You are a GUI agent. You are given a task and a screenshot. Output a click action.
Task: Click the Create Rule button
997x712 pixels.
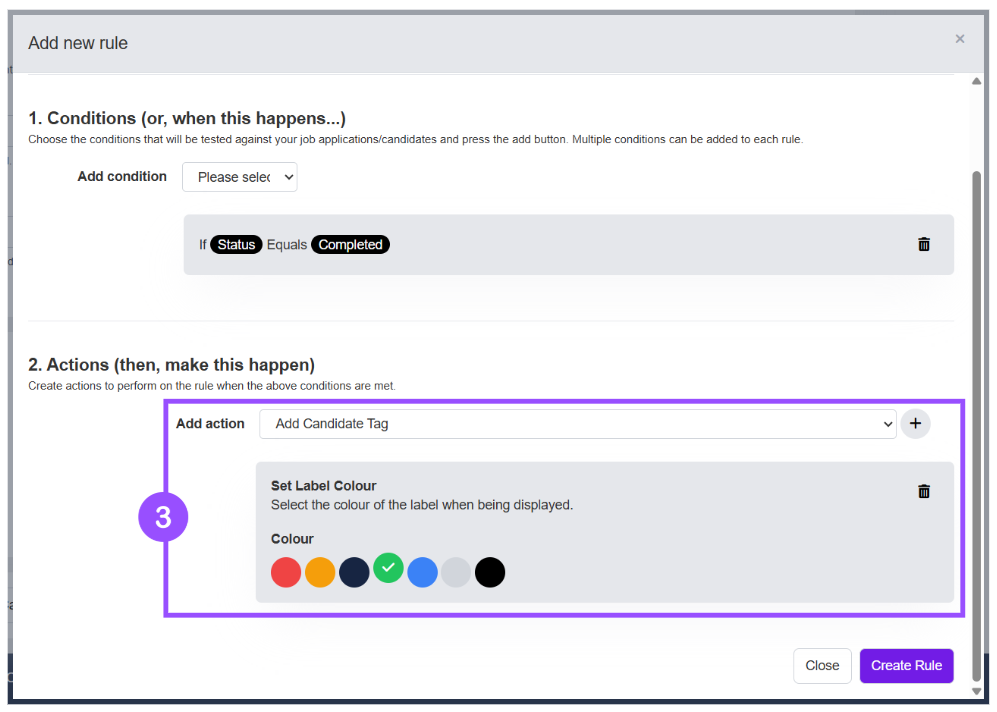(x=906, y=666)
